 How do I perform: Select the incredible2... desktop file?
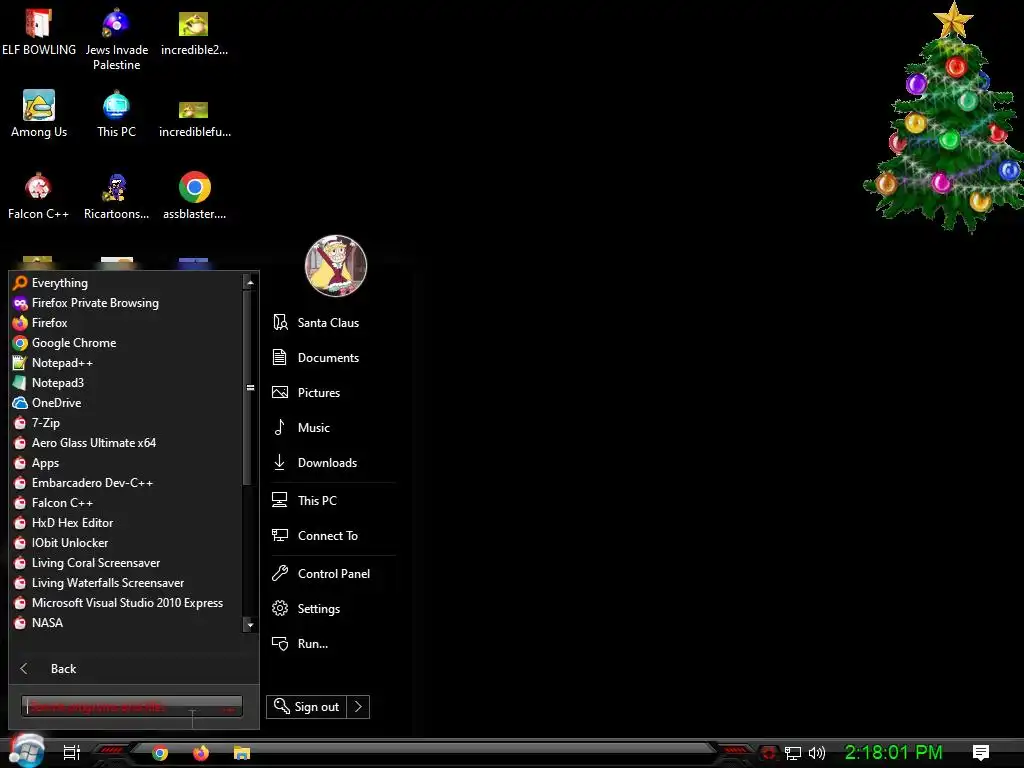pos(194,32)
